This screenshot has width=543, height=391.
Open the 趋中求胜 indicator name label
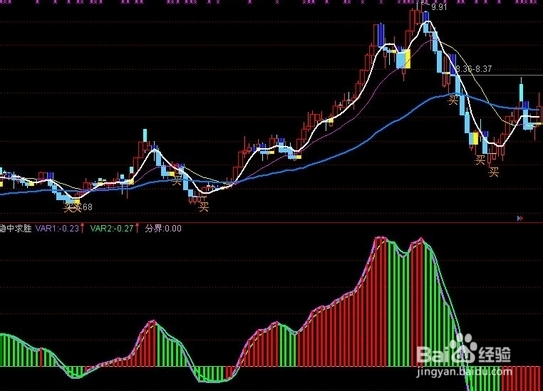point(16,229)
